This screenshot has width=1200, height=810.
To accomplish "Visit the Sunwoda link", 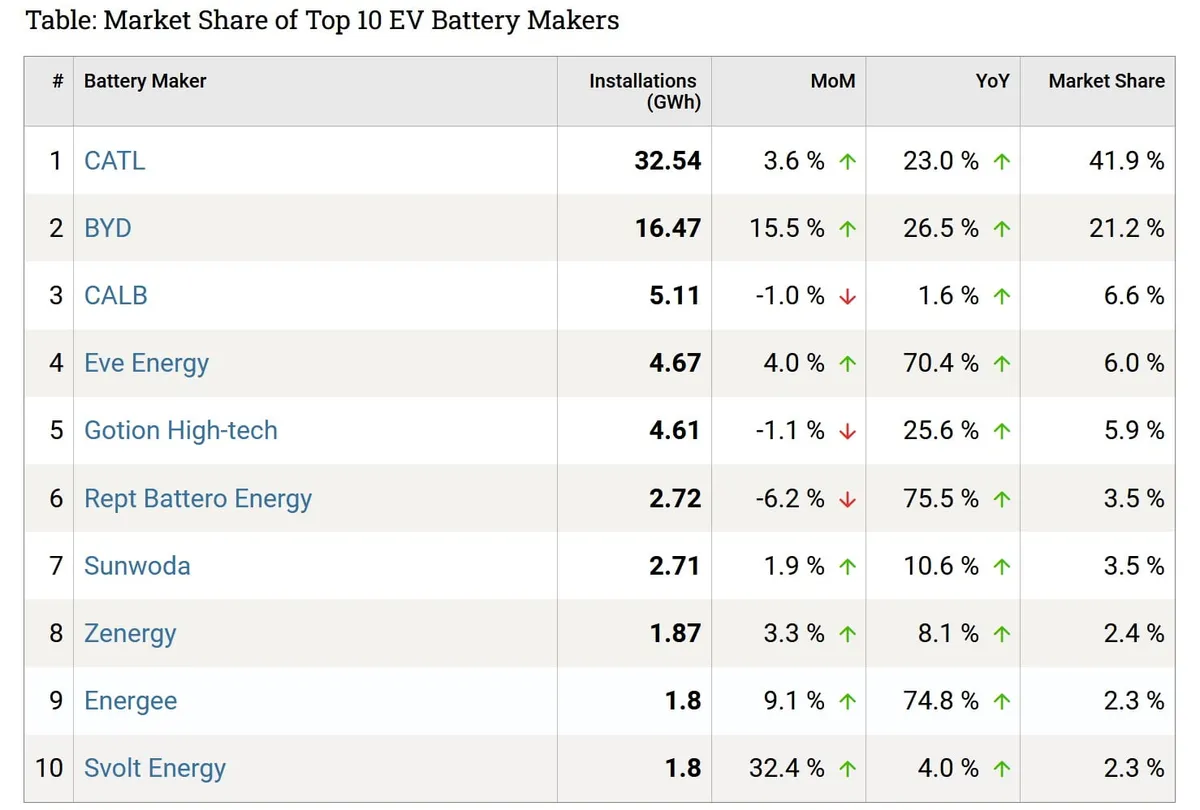I will (137, 566).
